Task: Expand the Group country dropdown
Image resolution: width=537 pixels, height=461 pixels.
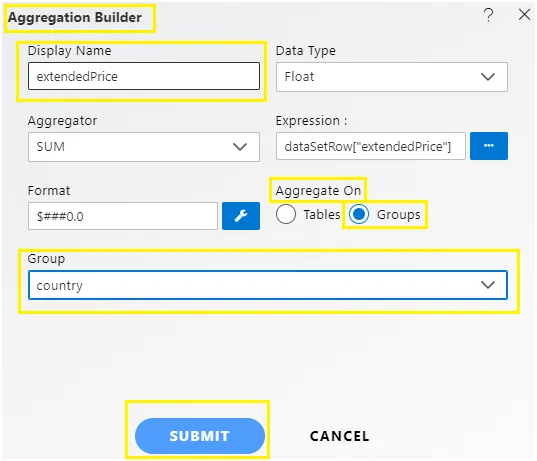Action: tap(268, 285)
